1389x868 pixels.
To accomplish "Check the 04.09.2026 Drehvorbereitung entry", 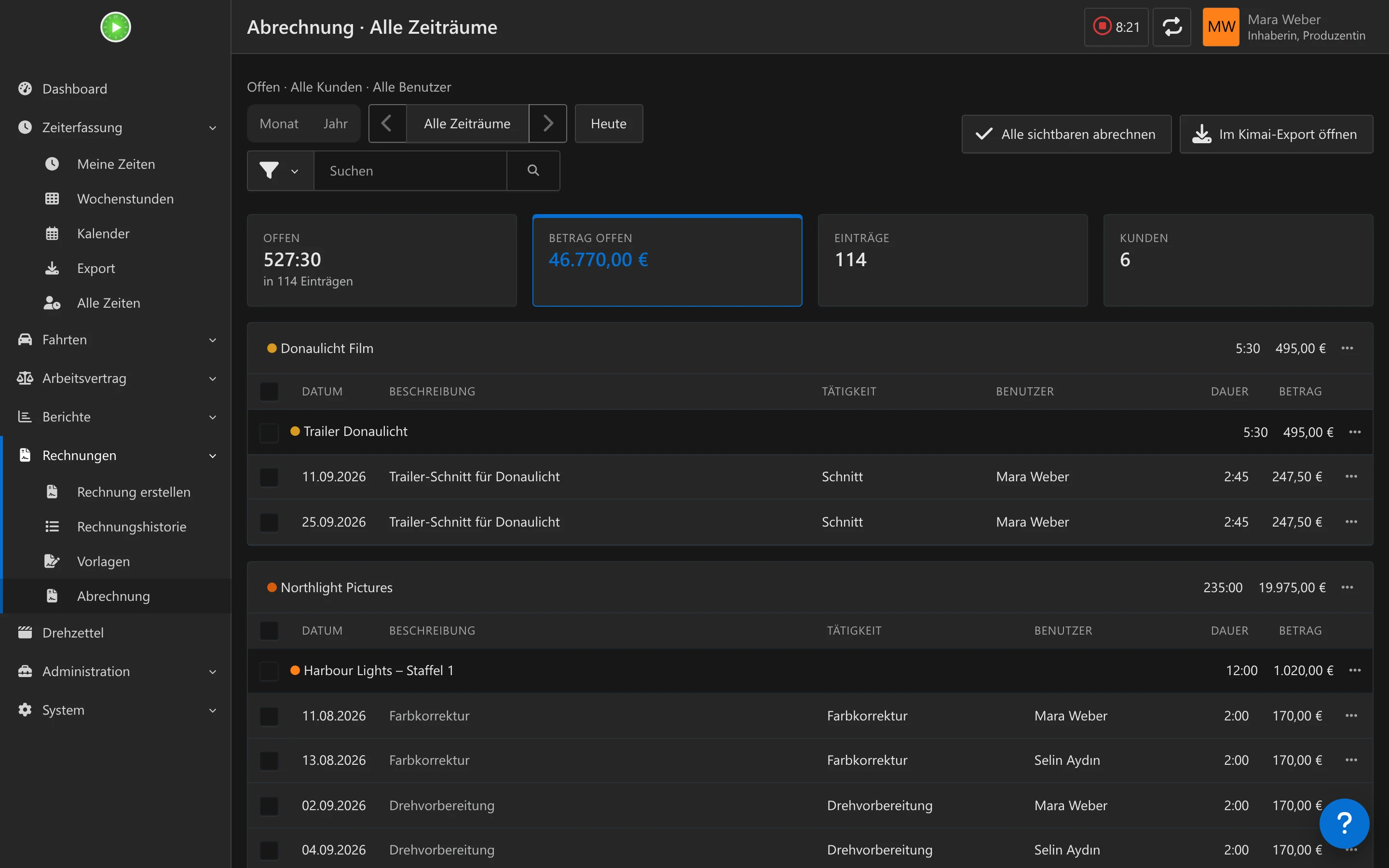I will pos(269,850).
